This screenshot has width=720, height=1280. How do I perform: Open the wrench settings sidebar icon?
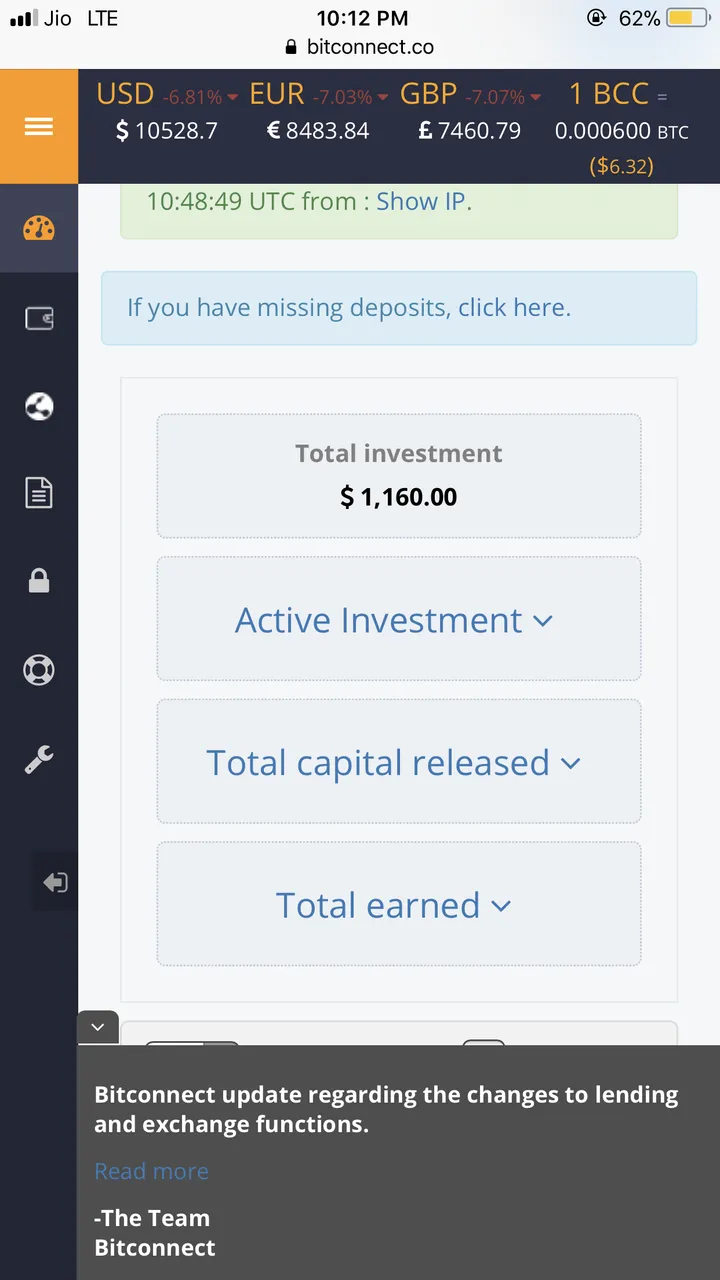click(x=39, y=759)
